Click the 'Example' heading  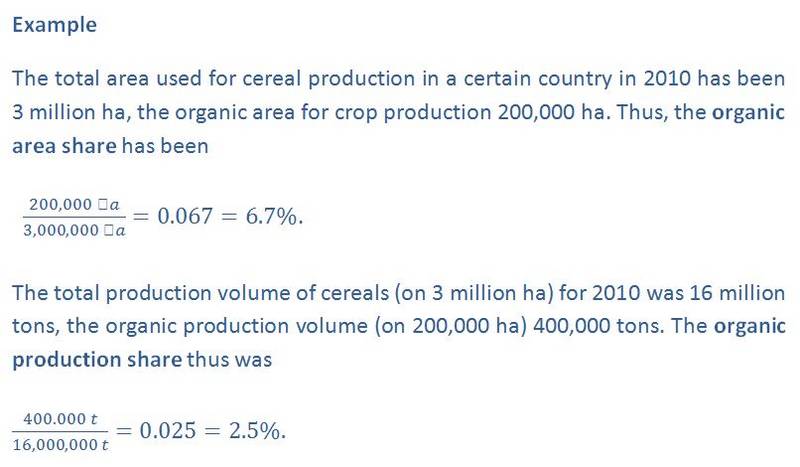coord(55,25)
